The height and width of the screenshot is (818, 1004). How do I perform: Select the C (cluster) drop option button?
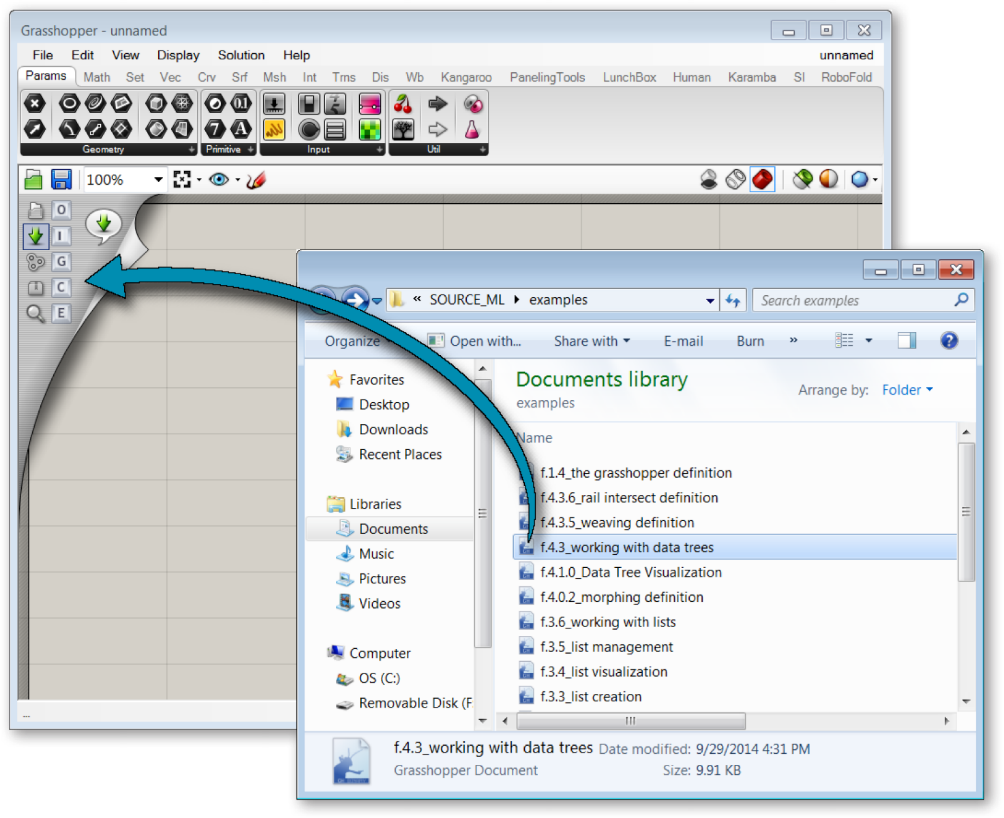tap(61, 287)
